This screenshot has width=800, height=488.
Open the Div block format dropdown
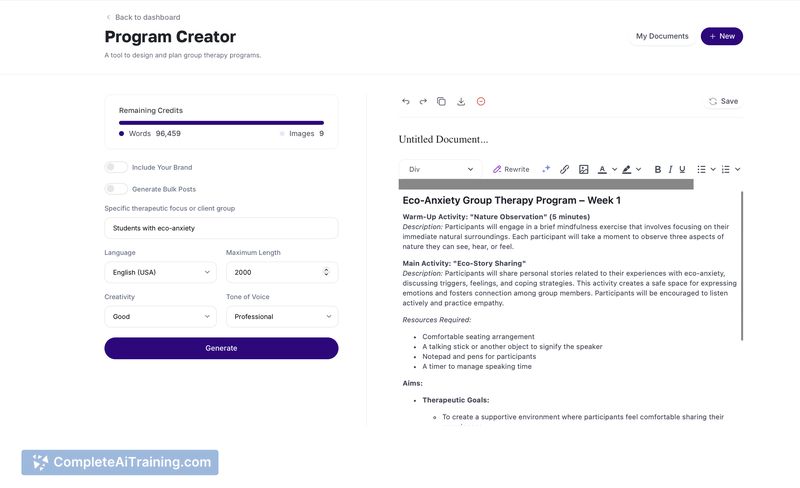[x=440, y=169]
